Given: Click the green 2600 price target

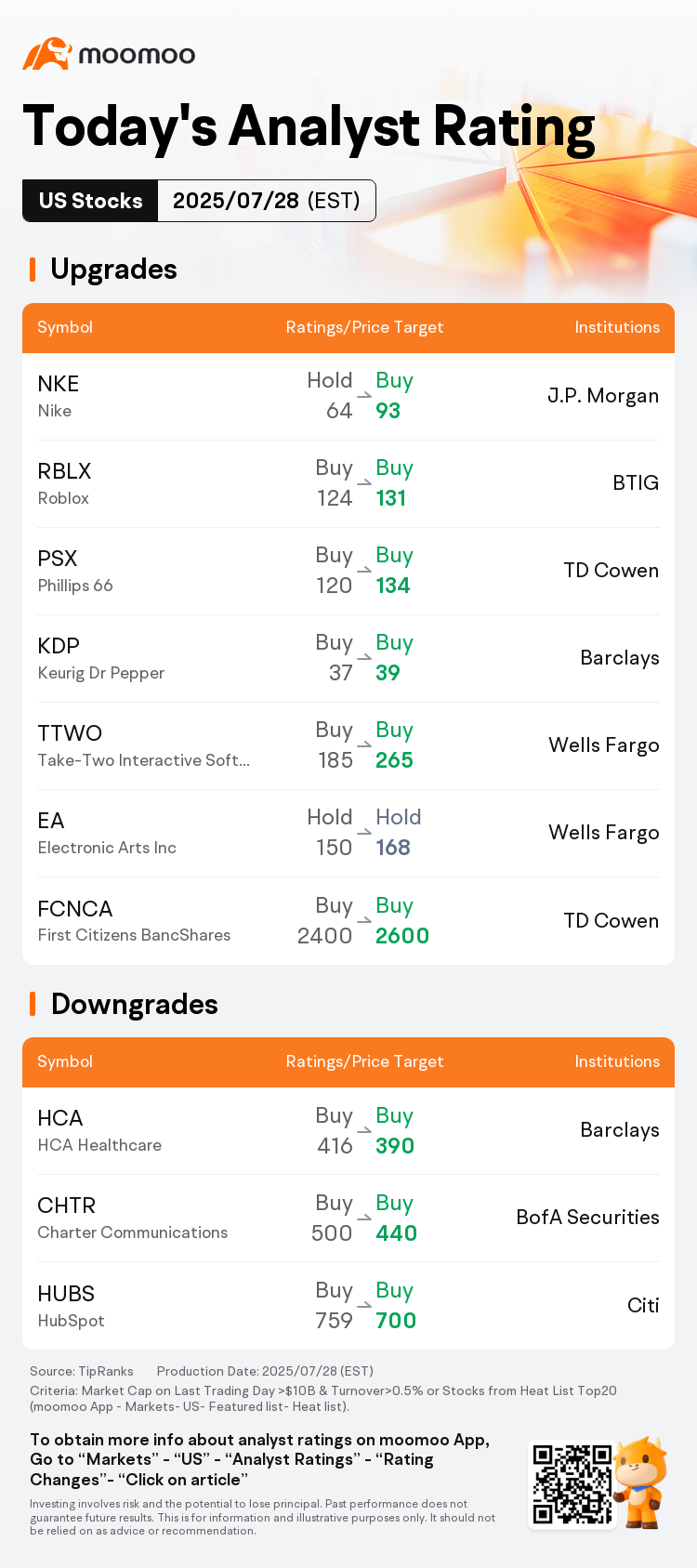Looking at the screenshot, I should tap(402, 936).
